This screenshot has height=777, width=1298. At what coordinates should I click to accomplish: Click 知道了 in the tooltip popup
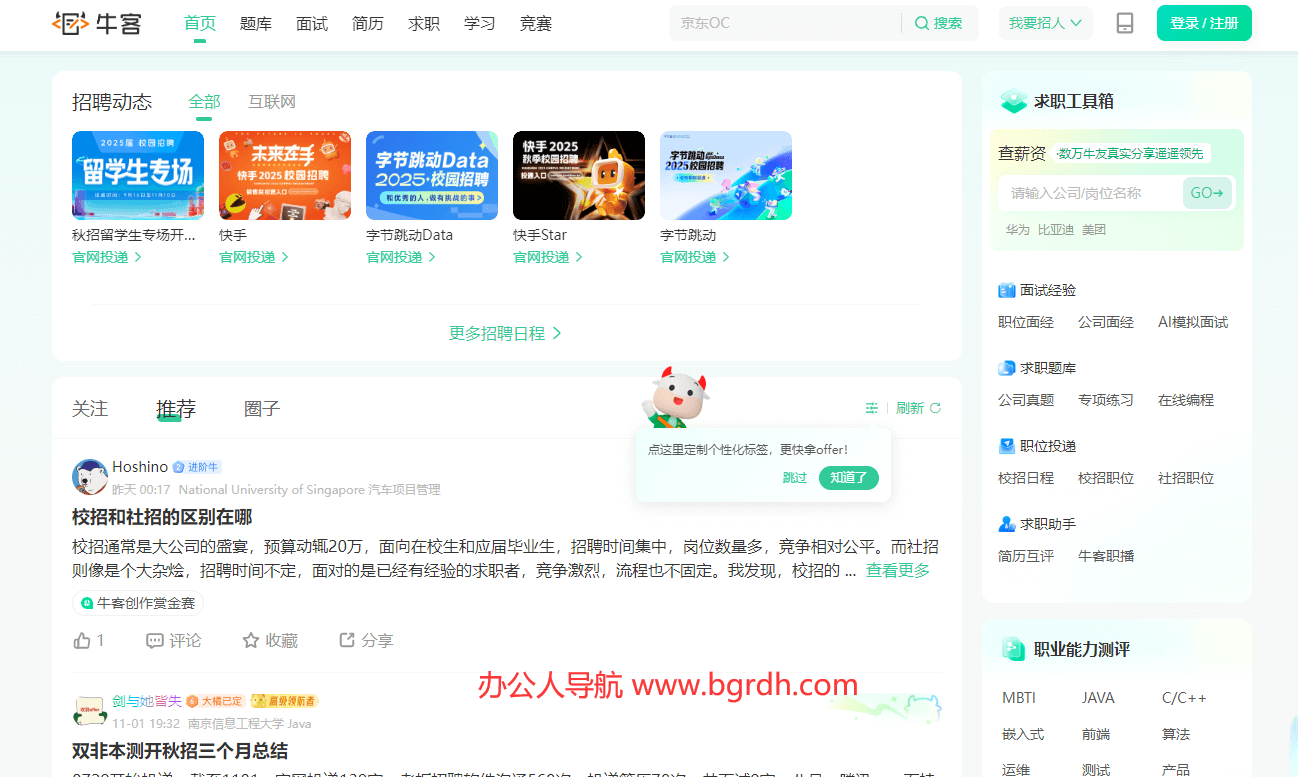pyautogui.click(x=848, y=478)
